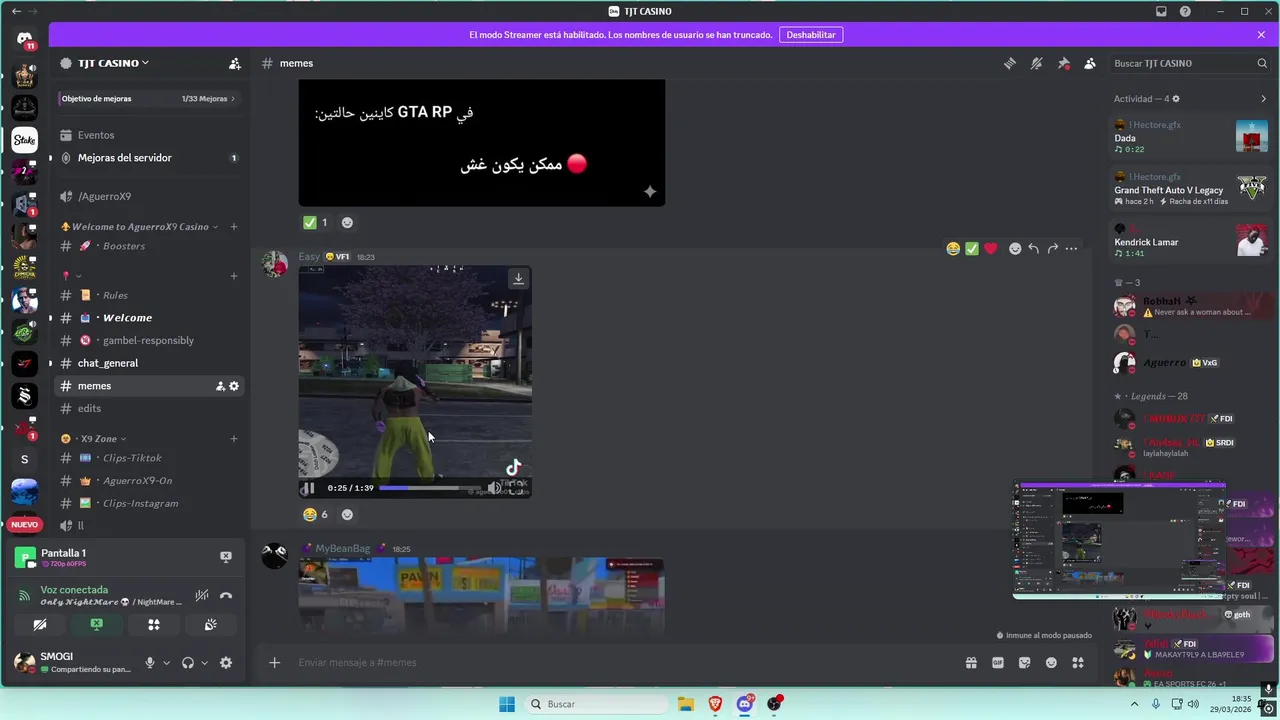Collapse the X9 Zone category
The width and height of the screenshot is (1280, 720).
[x=95, y=439]
